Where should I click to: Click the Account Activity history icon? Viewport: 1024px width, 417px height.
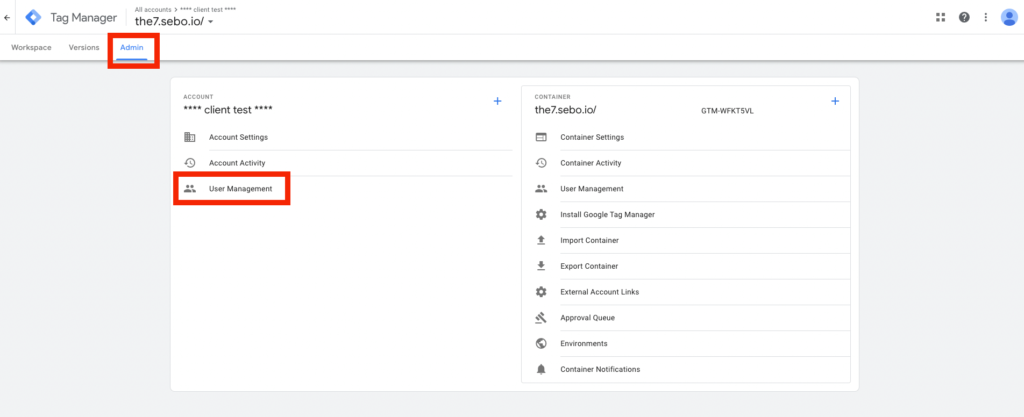pos(190,162)
